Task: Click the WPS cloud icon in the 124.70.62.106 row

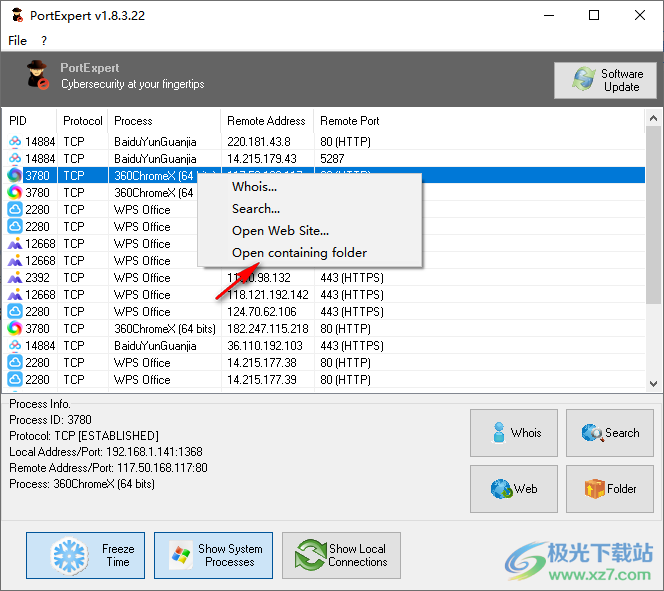Action: (15, 312)
